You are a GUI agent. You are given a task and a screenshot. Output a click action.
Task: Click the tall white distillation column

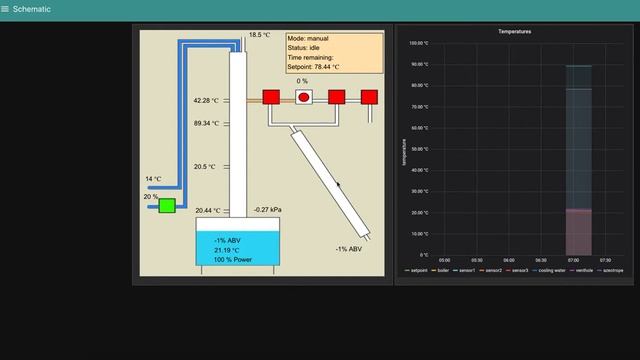pos(238,135)
